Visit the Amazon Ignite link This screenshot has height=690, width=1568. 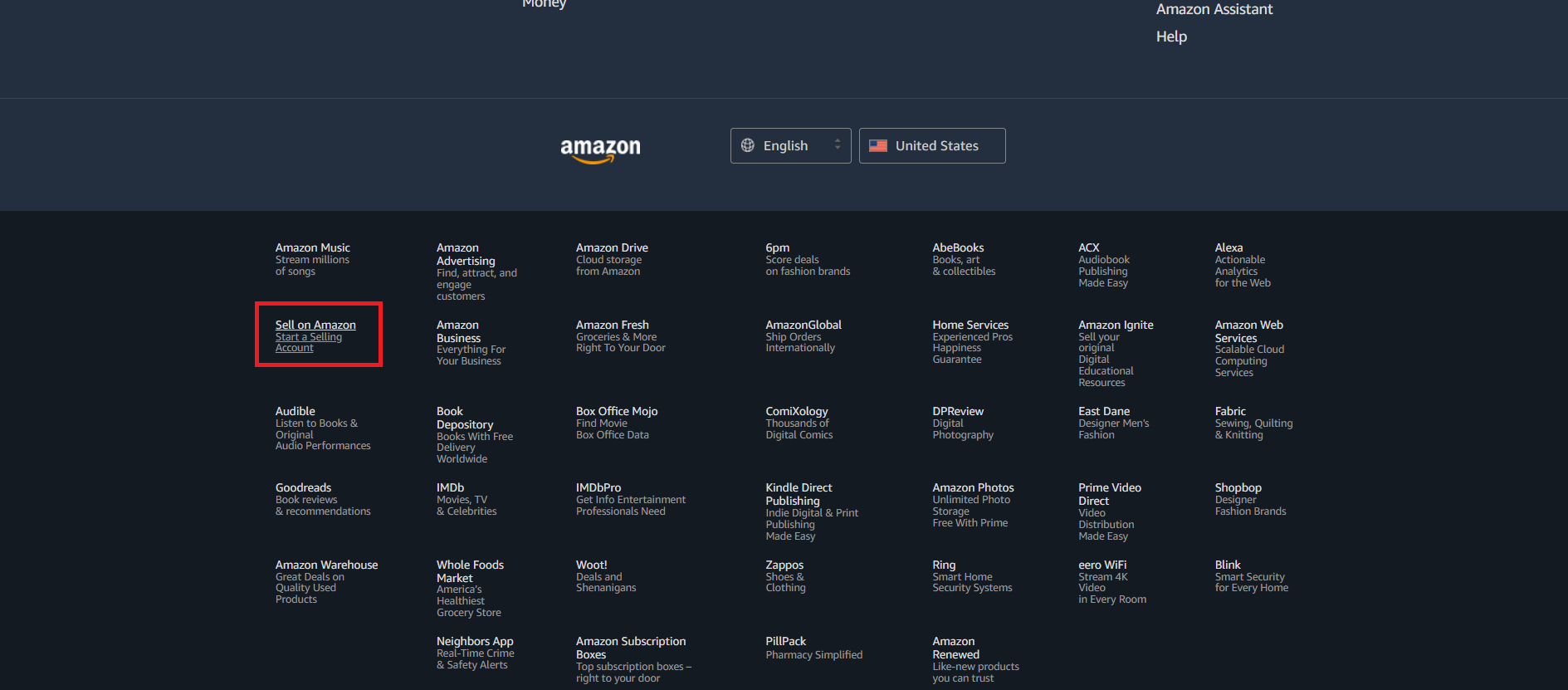pos(1116,354)
